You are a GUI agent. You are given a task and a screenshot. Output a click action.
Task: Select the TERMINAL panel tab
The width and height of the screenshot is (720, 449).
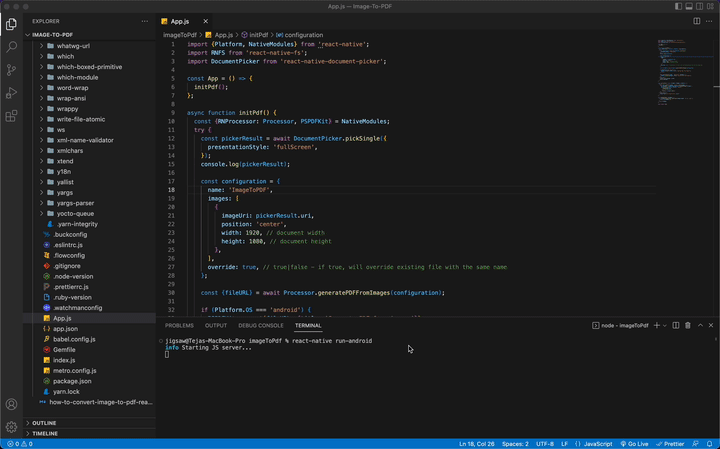308,326
